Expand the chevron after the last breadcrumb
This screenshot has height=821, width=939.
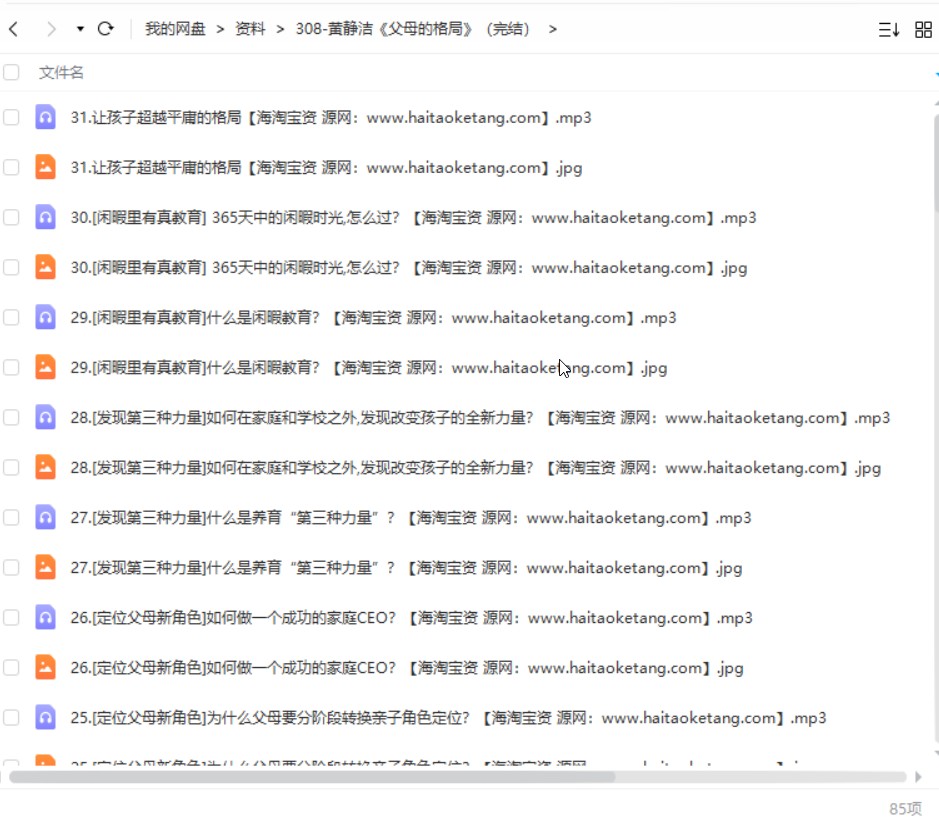pos(552,29)
